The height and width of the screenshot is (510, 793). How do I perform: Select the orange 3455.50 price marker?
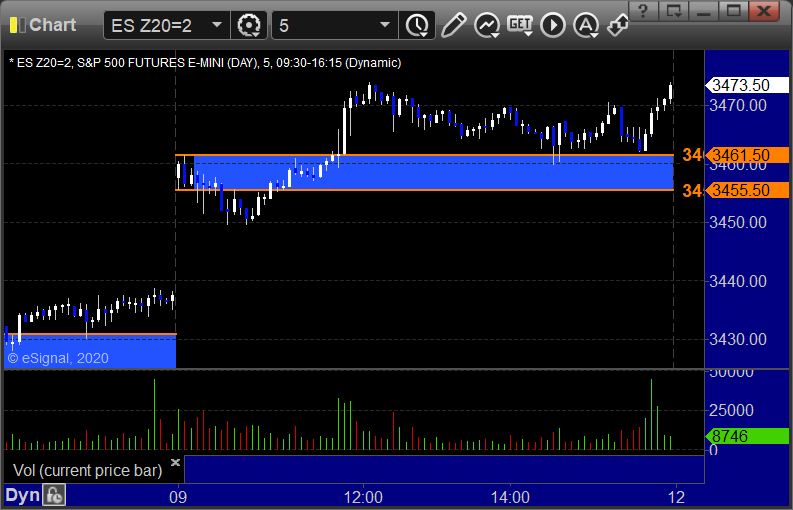click(747, 190)
